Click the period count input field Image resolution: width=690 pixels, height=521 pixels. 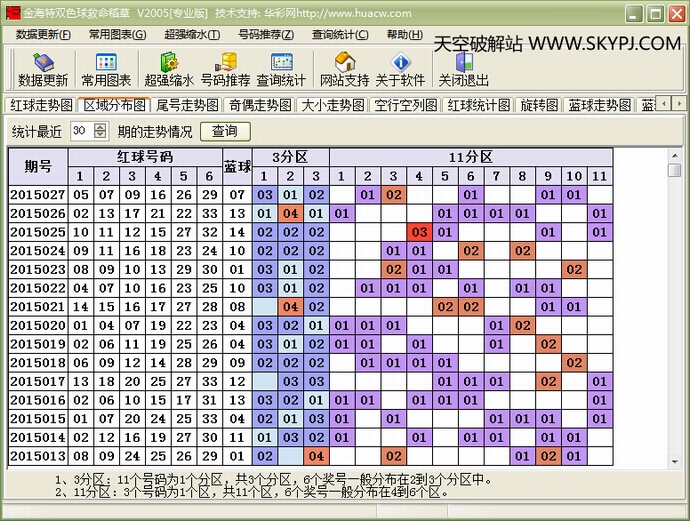click(x=81, y=131)
